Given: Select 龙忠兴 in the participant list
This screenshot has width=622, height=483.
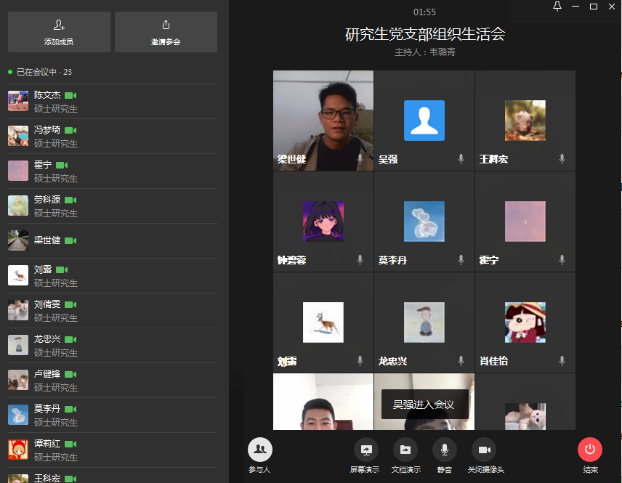Looking at the screenshot, I should [x=46, y=340].
